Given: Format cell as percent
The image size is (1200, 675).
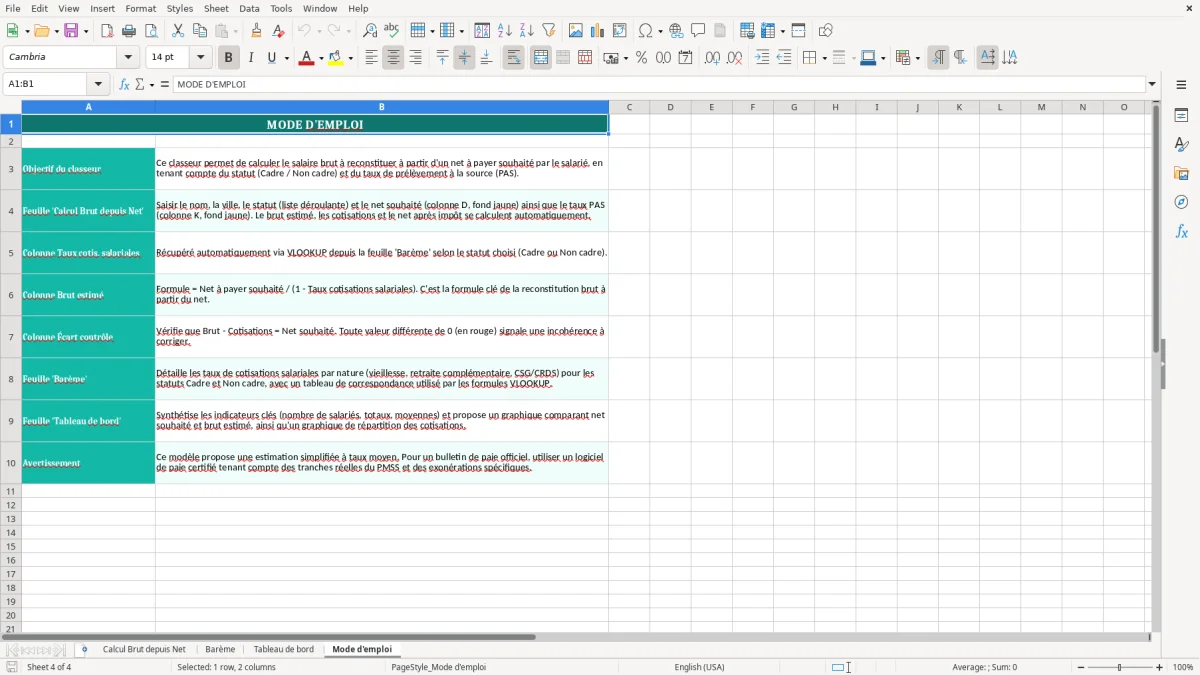Looking at the screenshot, I should pyautogui.click(x=641, y=58).
